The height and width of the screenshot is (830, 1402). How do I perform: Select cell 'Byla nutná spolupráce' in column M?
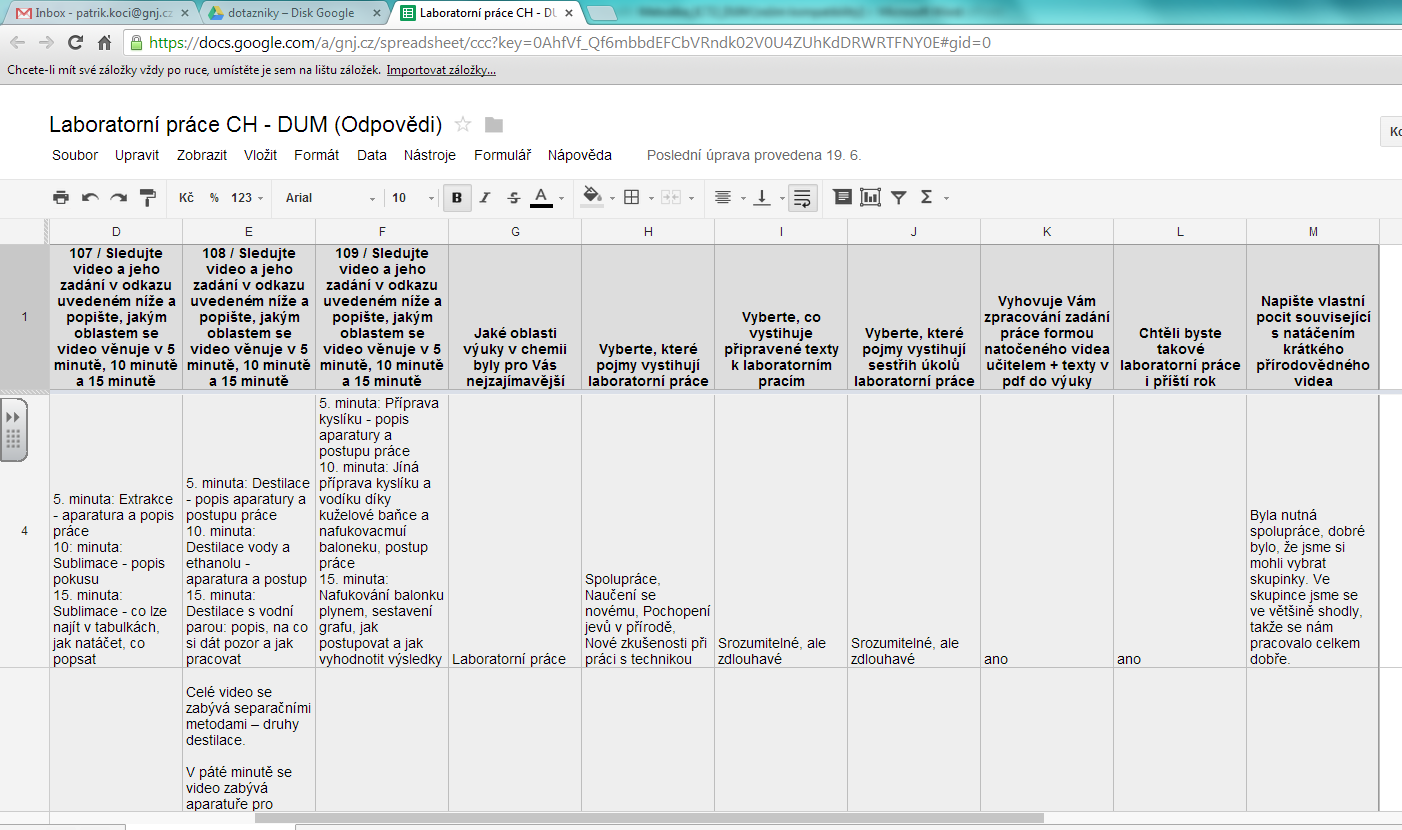(x=1313, y=530)
